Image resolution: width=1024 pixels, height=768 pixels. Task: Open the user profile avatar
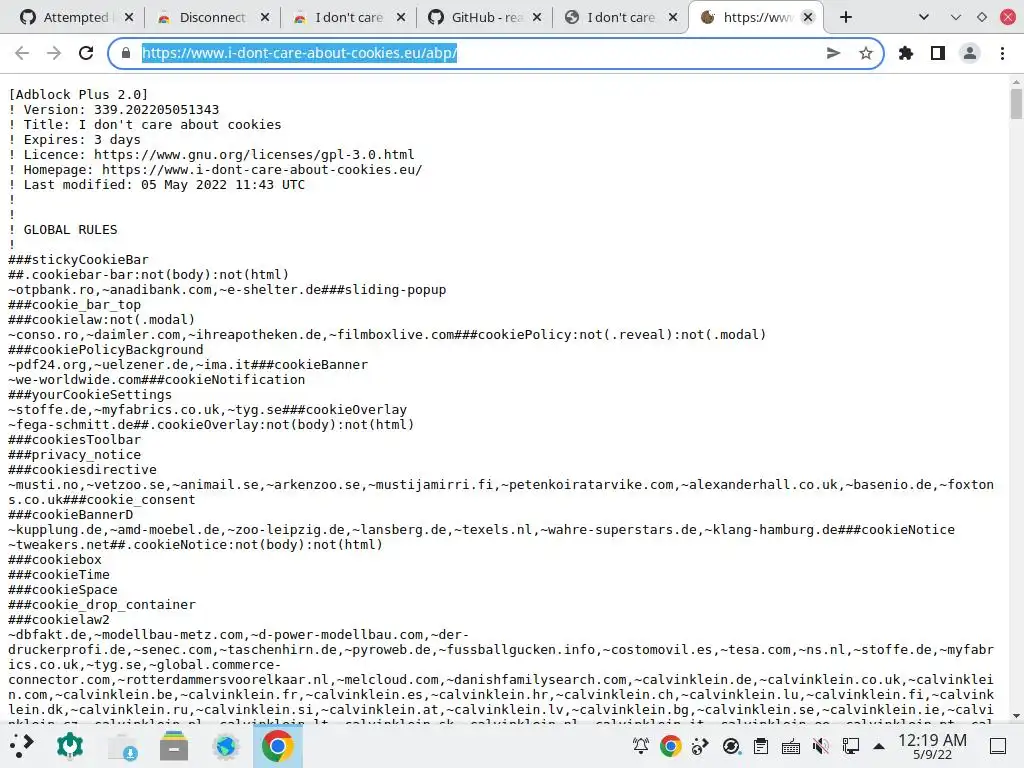(970, 53)
